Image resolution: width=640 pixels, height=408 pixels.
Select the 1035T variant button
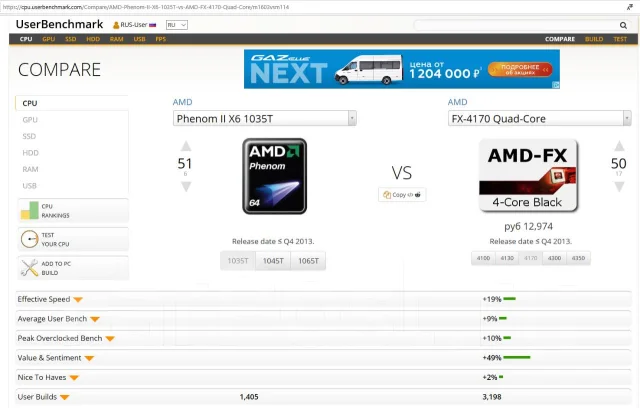(238, 261)
